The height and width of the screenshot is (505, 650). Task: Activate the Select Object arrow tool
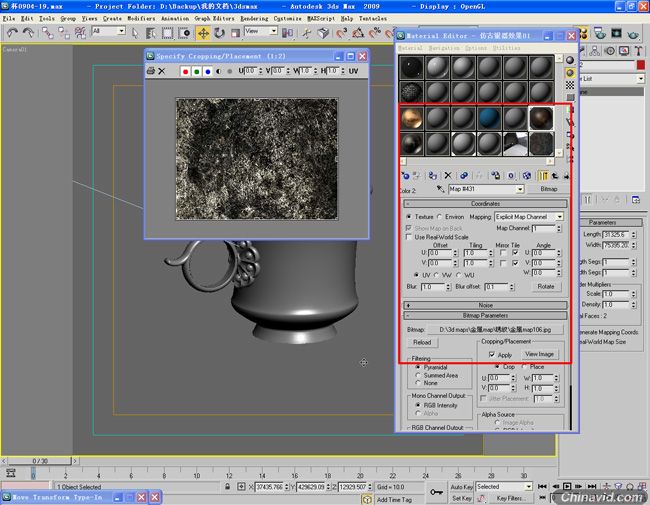pos(135,33)
